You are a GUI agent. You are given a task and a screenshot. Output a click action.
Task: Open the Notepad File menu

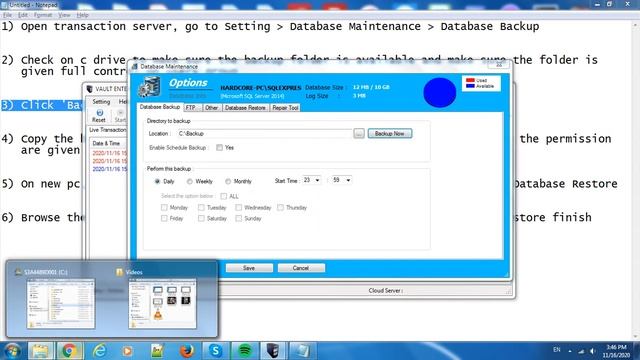(x=7, y=15)
